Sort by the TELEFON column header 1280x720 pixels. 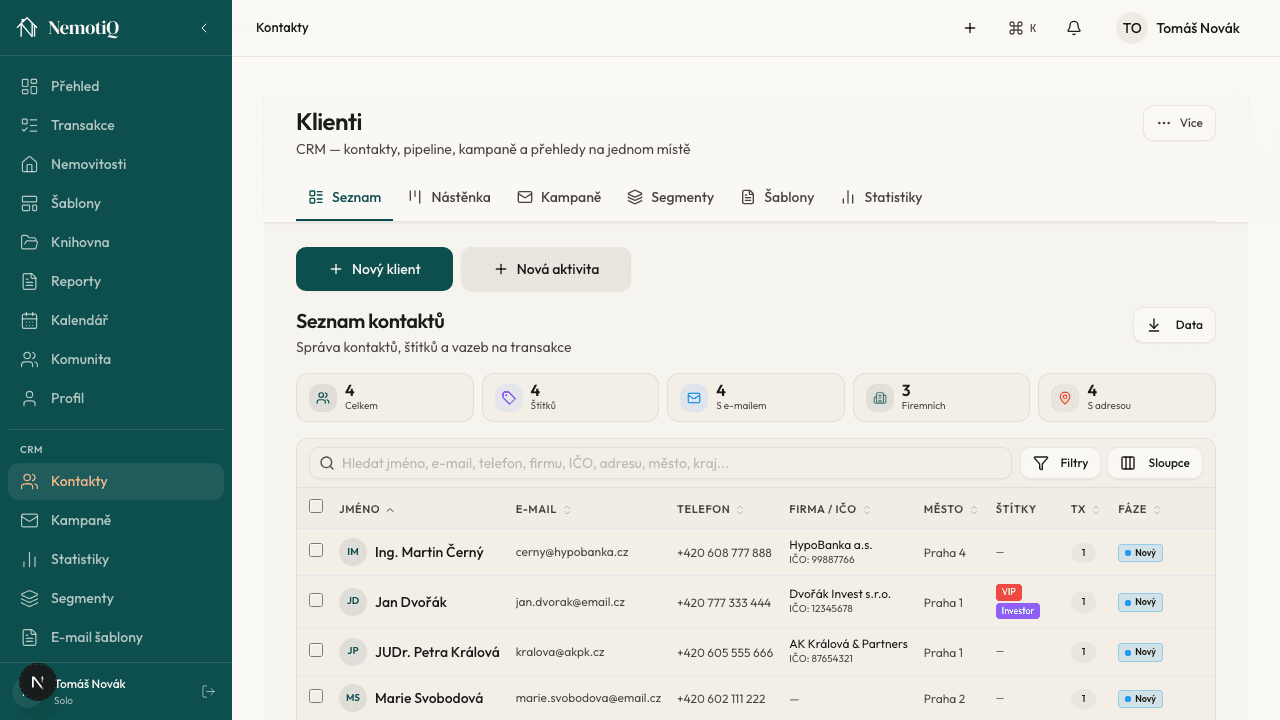point(711,509)
